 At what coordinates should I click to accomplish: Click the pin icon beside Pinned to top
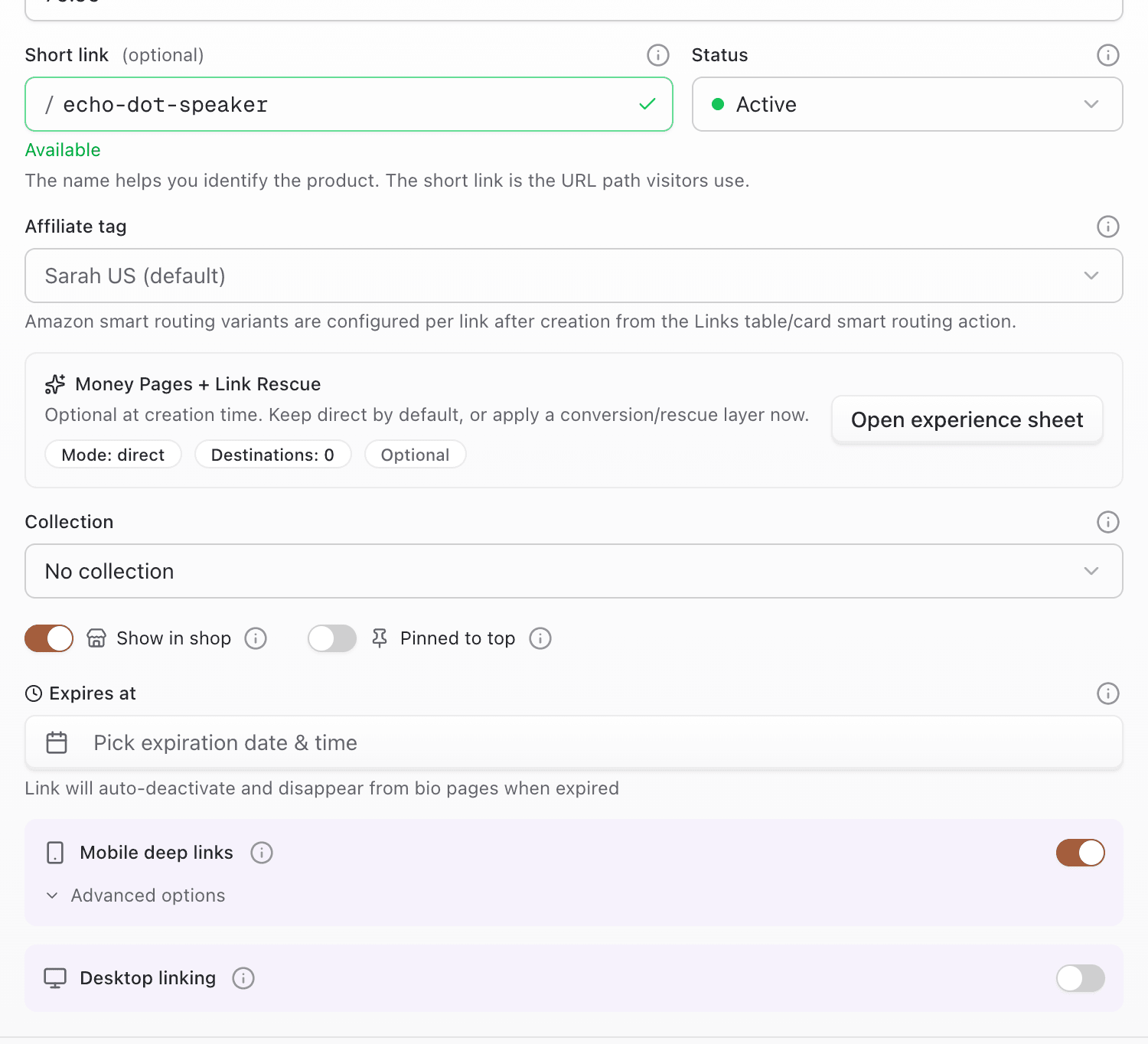[x=380, y=638]
